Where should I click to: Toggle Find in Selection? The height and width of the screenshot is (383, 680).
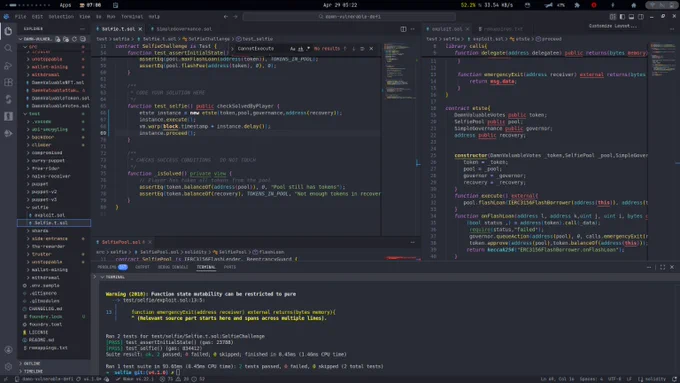[x=362, y=49]
